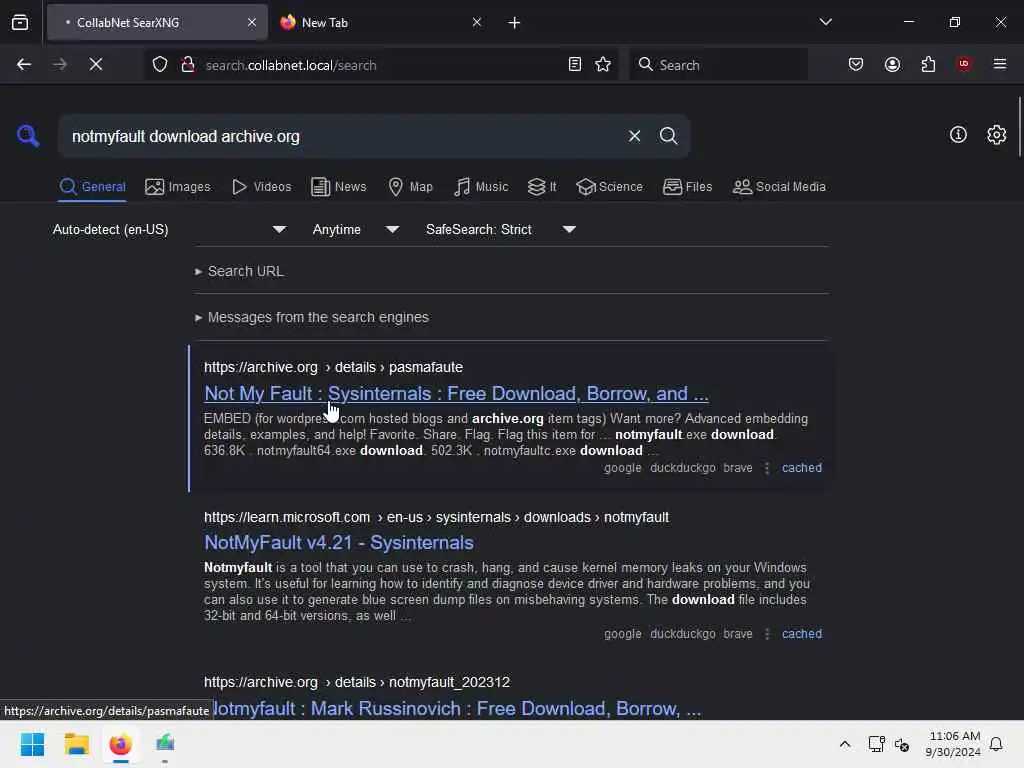The image size is (1024, 768).
Task: Switch to IT category
Action: point(542,187)
